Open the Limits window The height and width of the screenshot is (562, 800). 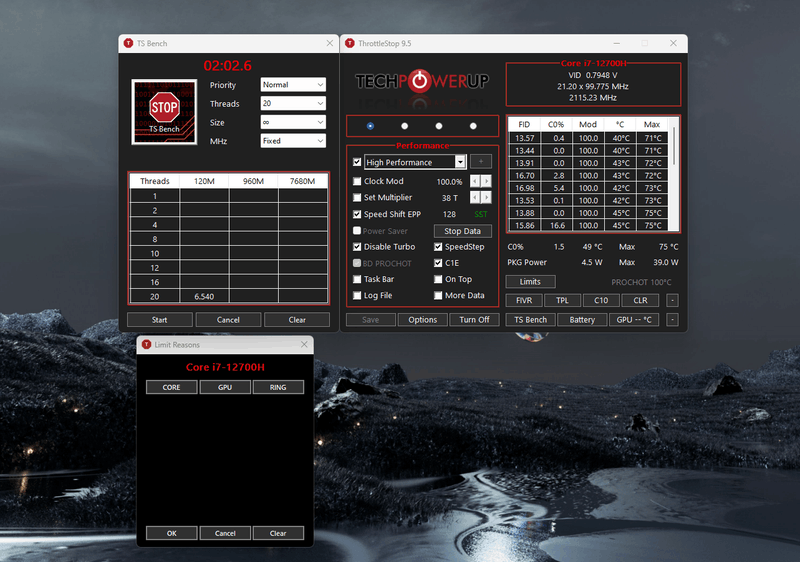click(530, 282)
